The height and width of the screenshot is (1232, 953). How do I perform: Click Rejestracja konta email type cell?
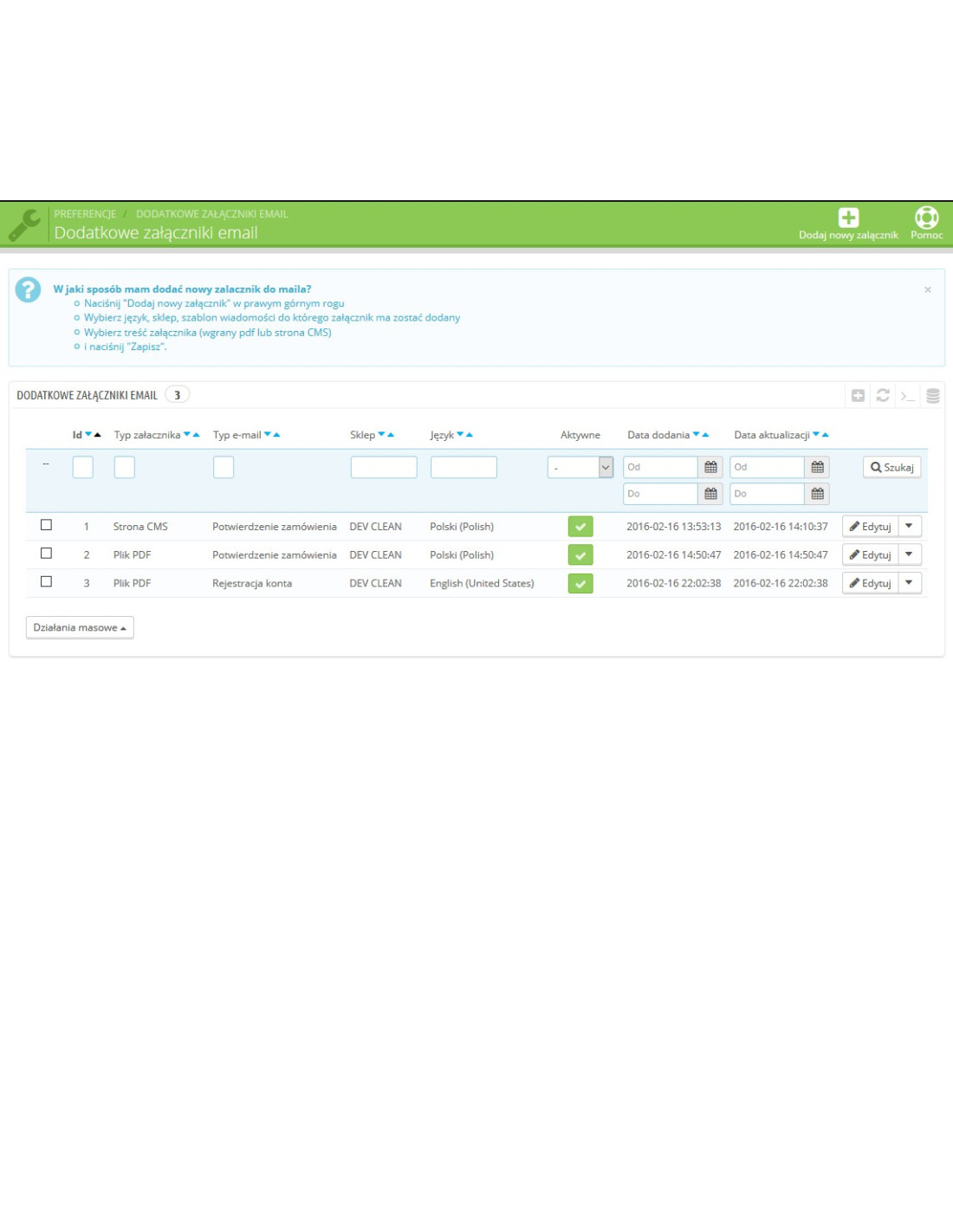coord(252,584)
